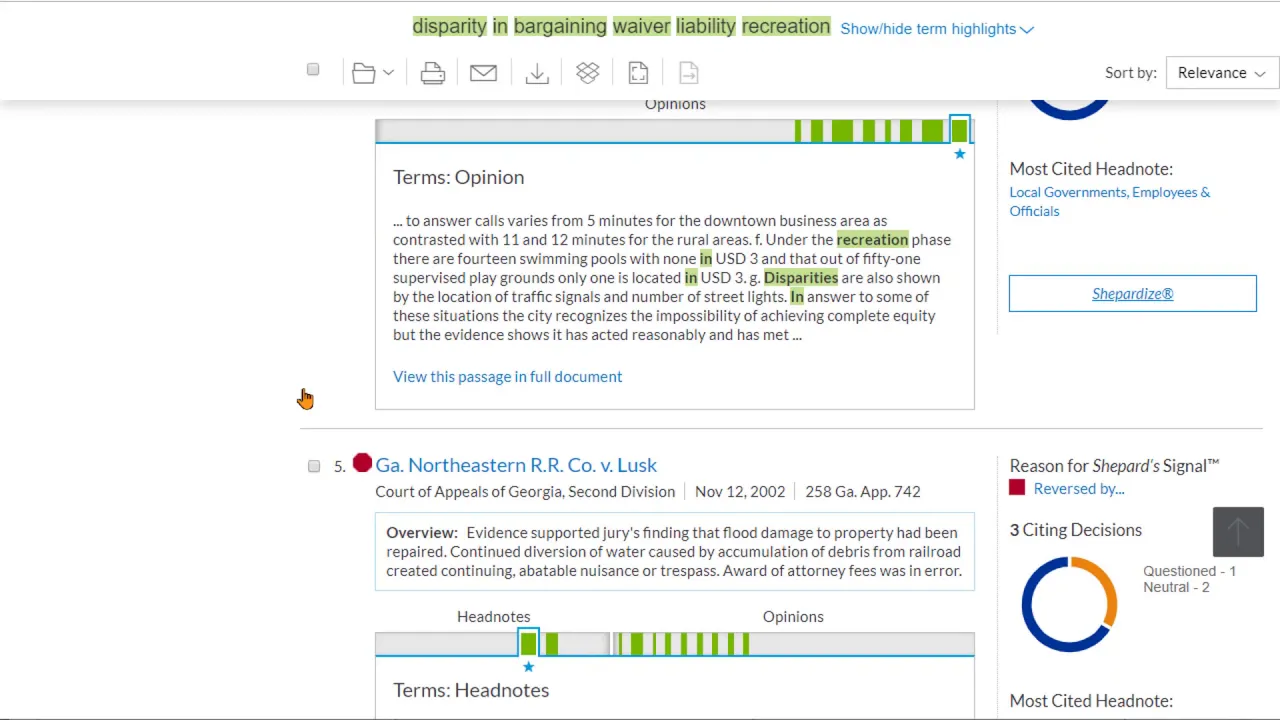This screenshot has width=1280, height=720.
Task: Open the save-to-folder icon
Action: coord(364,73)
